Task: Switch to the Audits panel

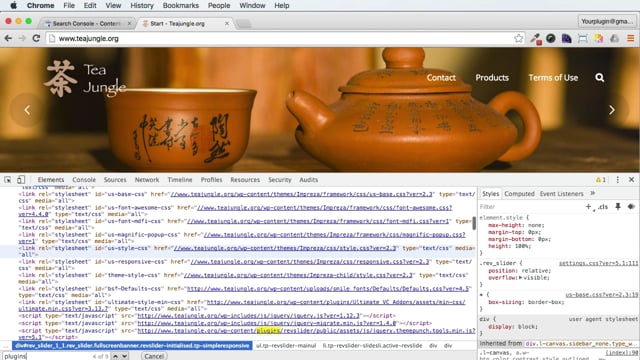Action: [x=309, y=180]
